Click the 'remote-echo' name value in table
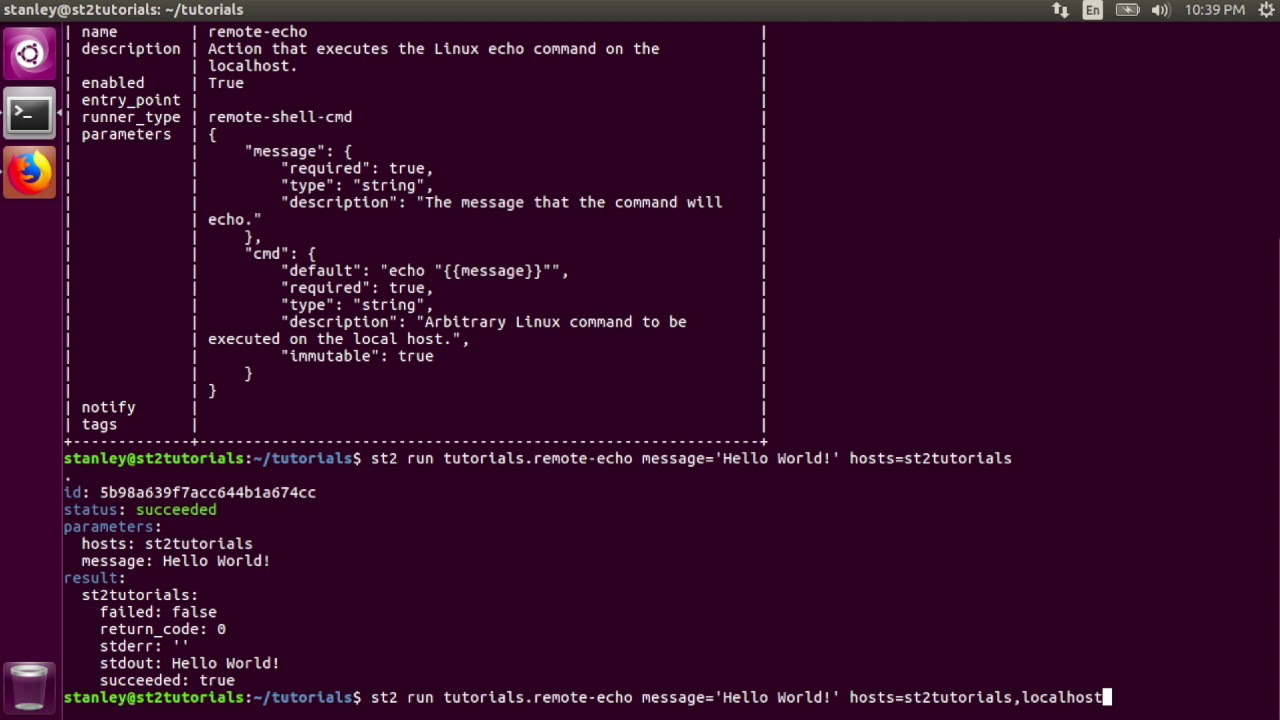This screenshot has height=720, width=1280. pos(257,32)
